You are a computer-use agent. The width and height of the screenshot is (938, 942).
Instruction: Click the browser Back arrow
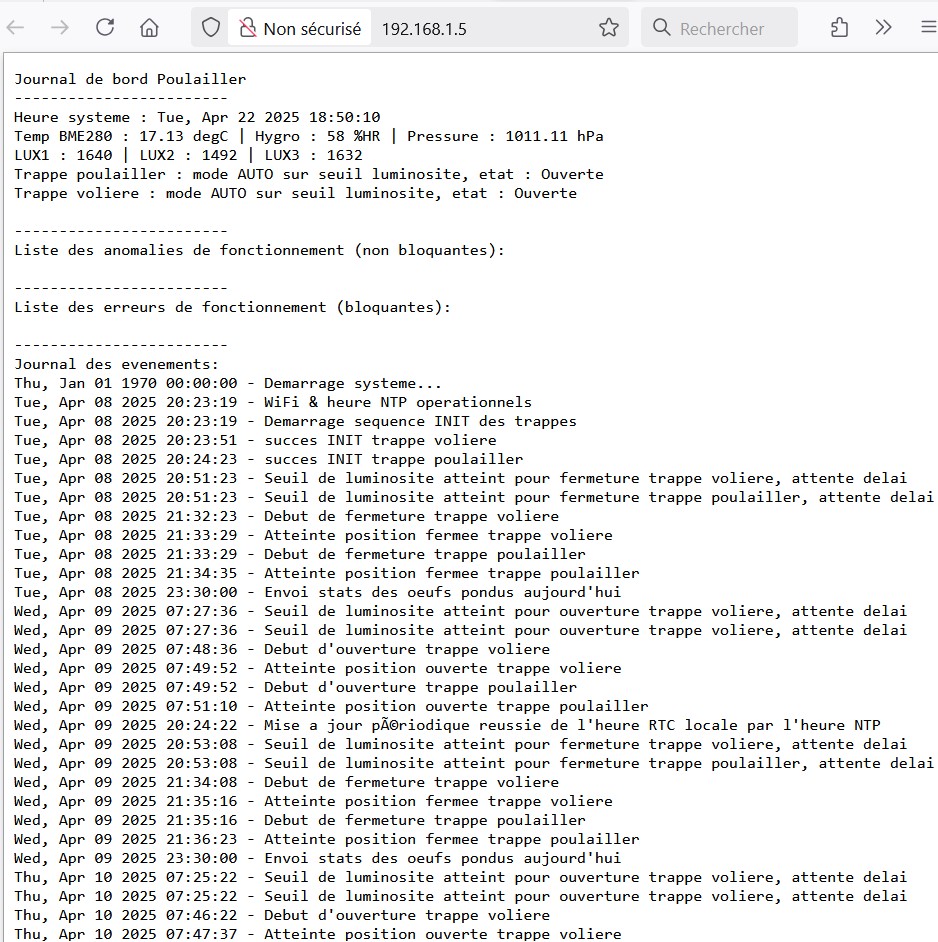15,28
